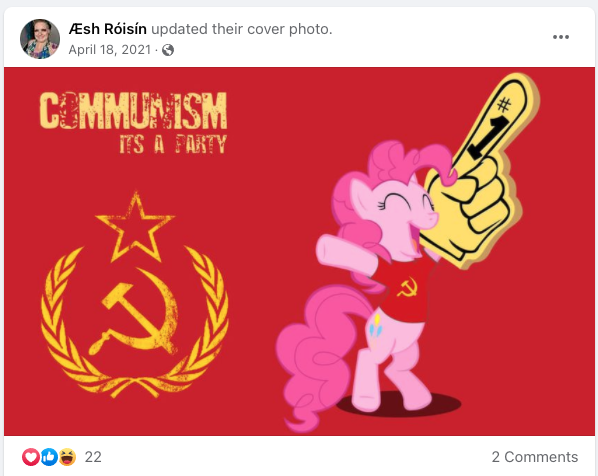Image resolution: width=598 pixels, height=476 pixels.
Task: Click the yellow star above the emblem
Action: coord(135,227)
